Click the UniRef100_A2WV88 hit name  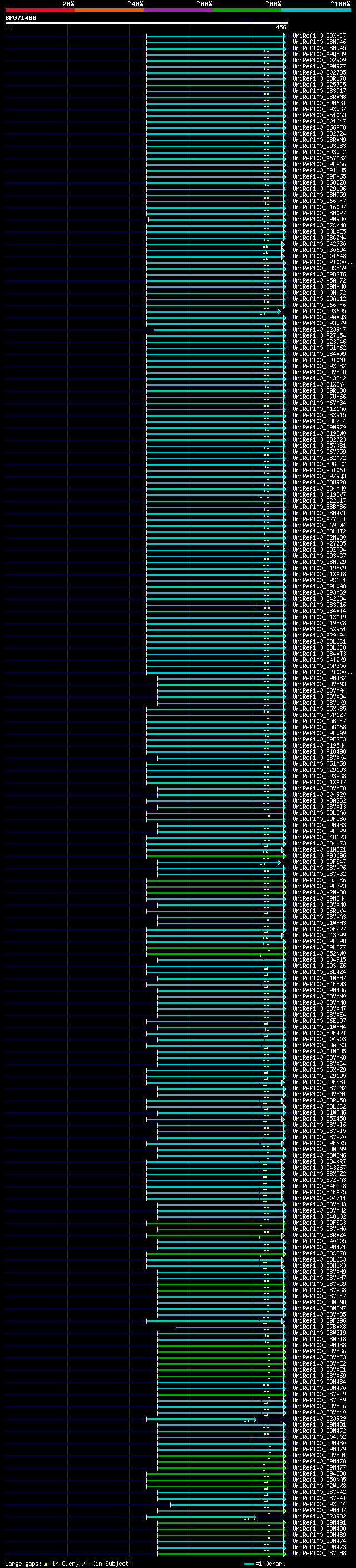pos(319,892)
